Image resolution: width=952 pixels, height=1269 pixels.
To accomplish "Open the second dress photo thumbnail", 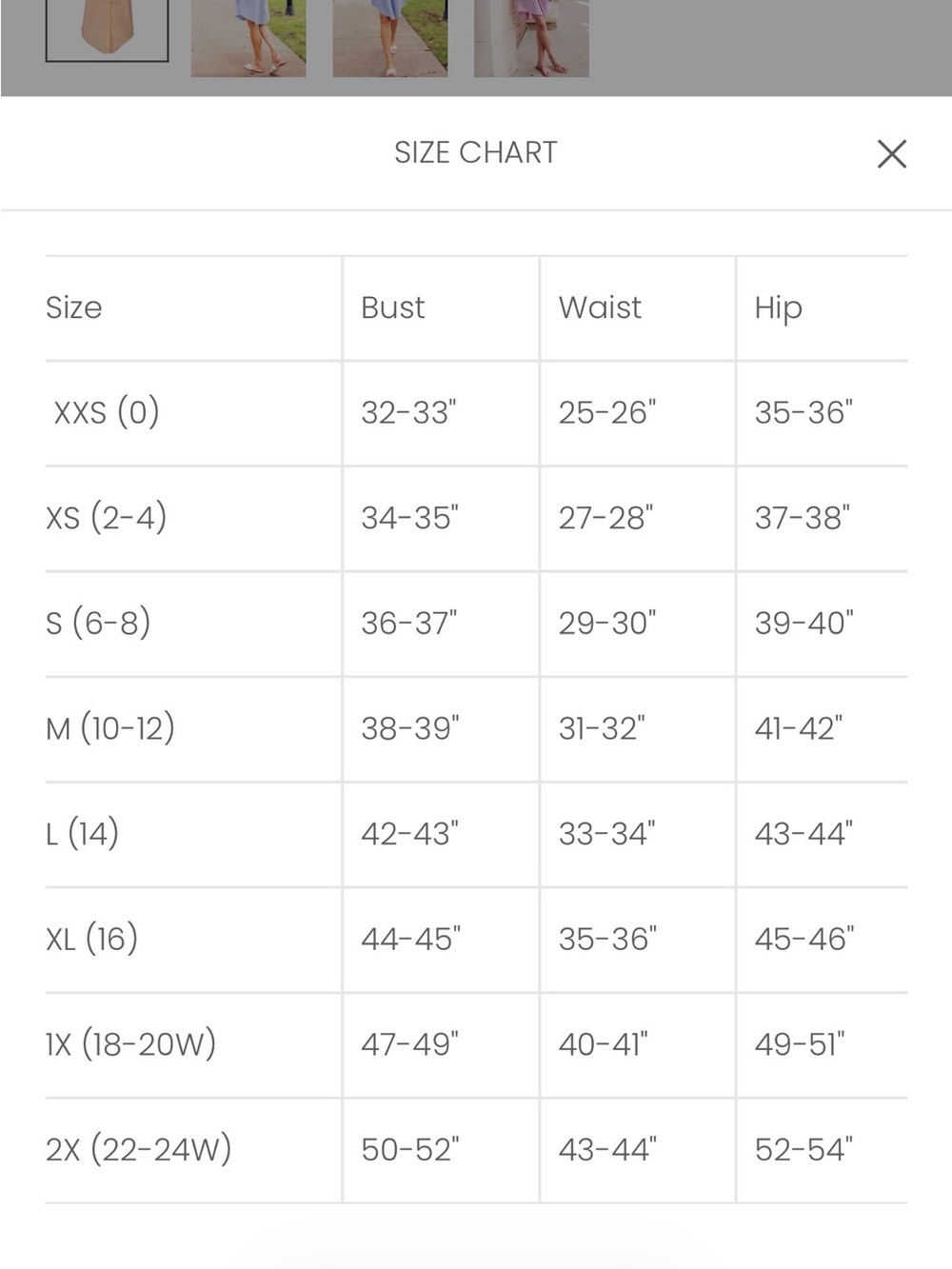I will tap(248, 38).
